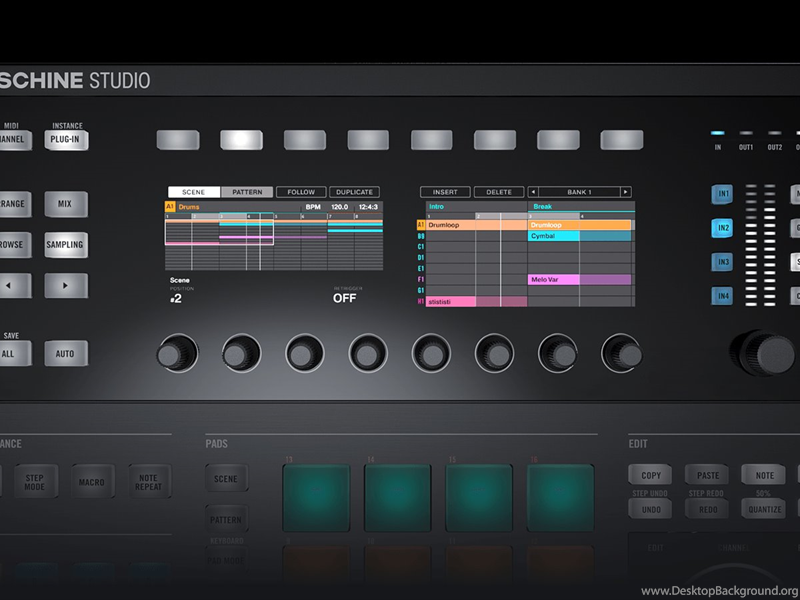Tap the third soft button above displays

click(x=305, y=140)
